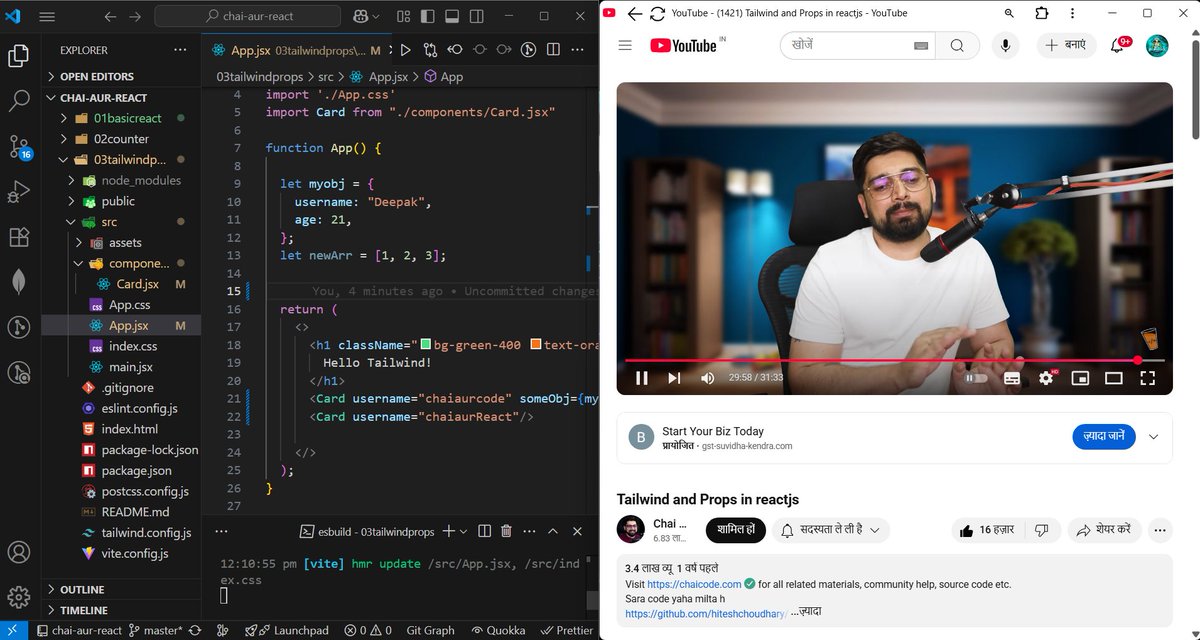Screen dimensions: 1200x640
Task: Toggle the autoplay switch in video controls
Action: click(977, 378)
